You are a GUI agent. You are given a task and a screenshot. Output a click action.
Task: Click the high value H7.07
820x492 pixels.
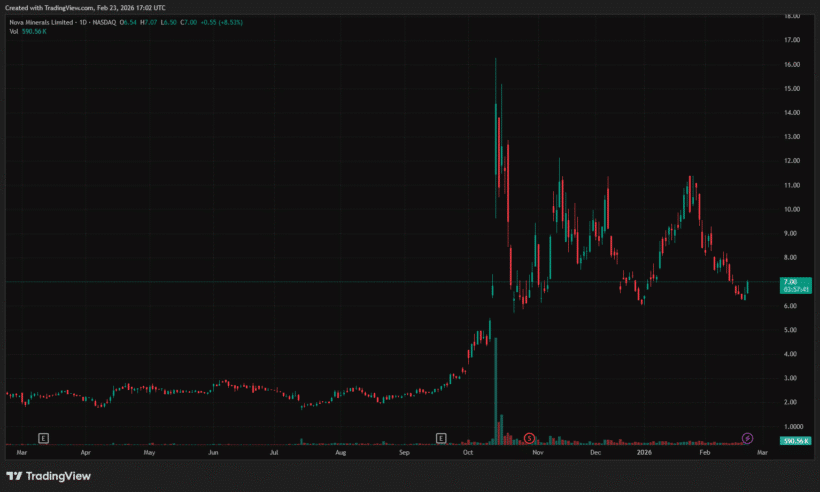tap(149, 22)
